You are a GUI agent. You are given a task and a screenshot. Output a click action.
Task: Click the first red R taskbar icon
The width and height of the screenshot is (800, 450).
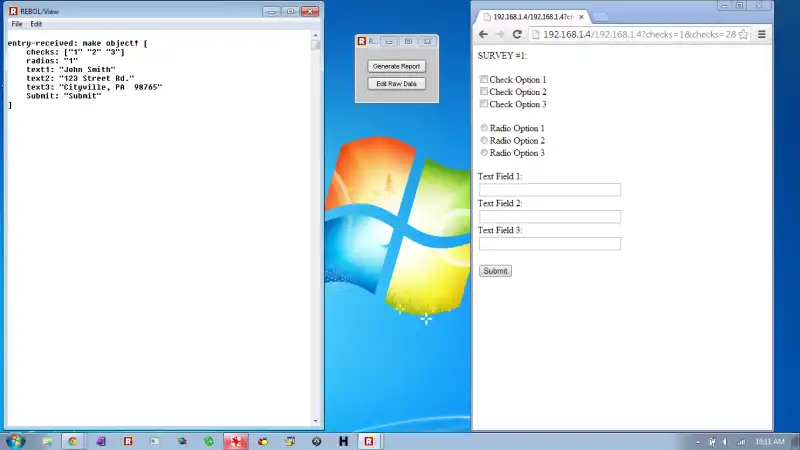[x=128, y=441]
